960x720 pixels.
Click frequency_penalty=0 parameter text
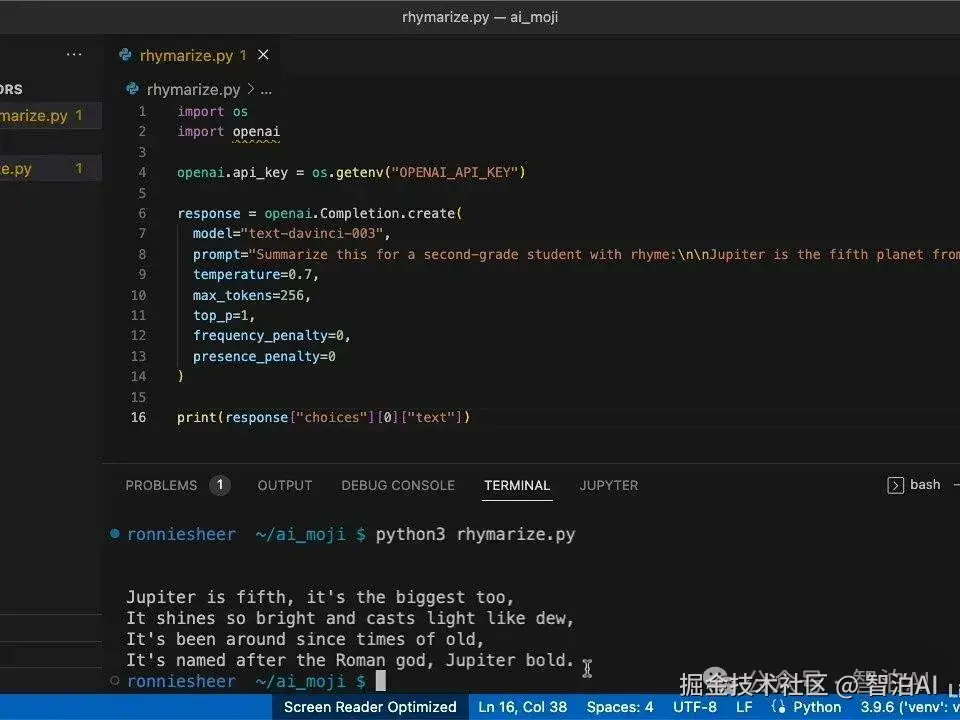coord(271,336)
